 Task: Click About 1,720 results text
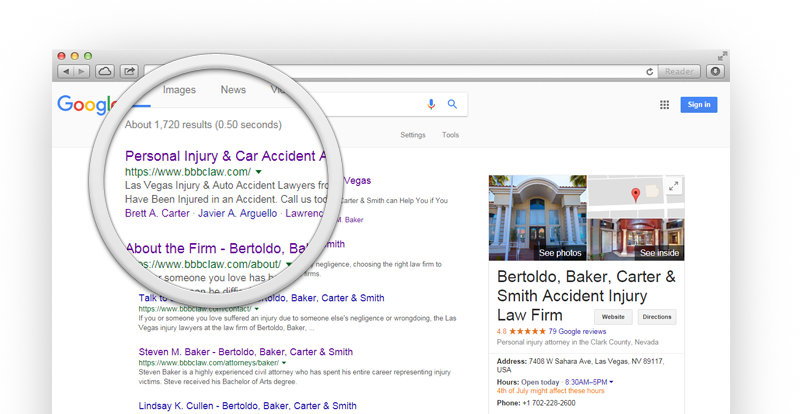(x=203, y=125)
